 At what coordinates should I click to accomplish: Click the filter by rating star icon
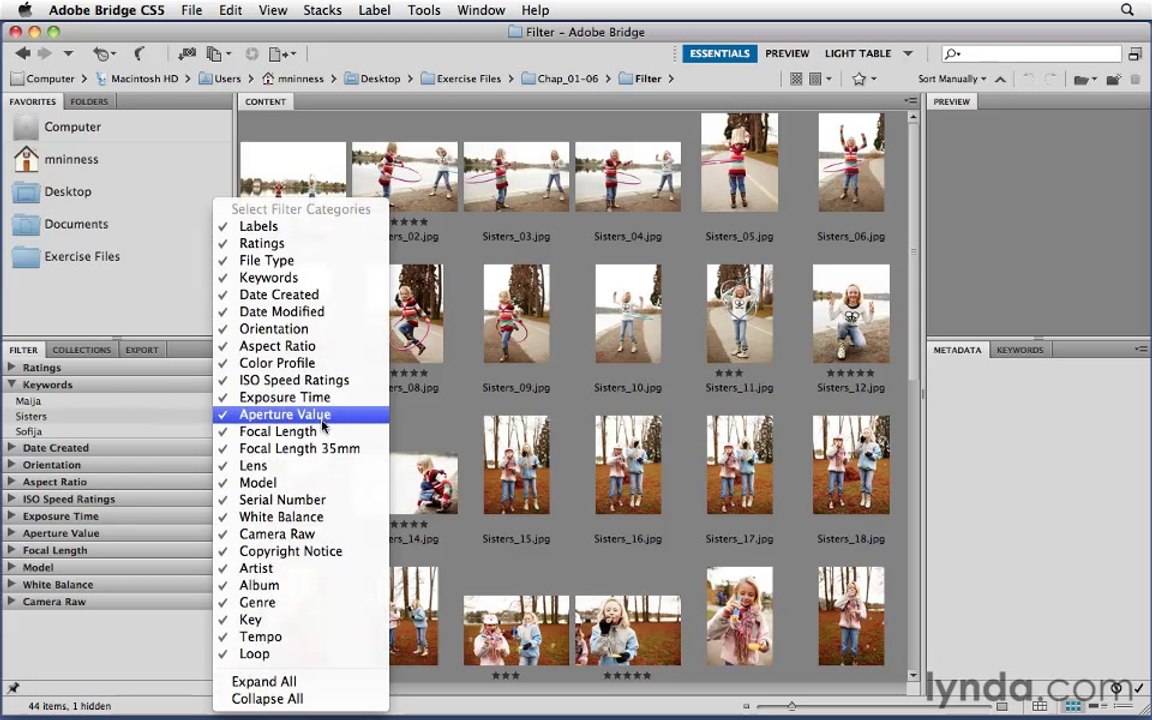tap(863, 79)
